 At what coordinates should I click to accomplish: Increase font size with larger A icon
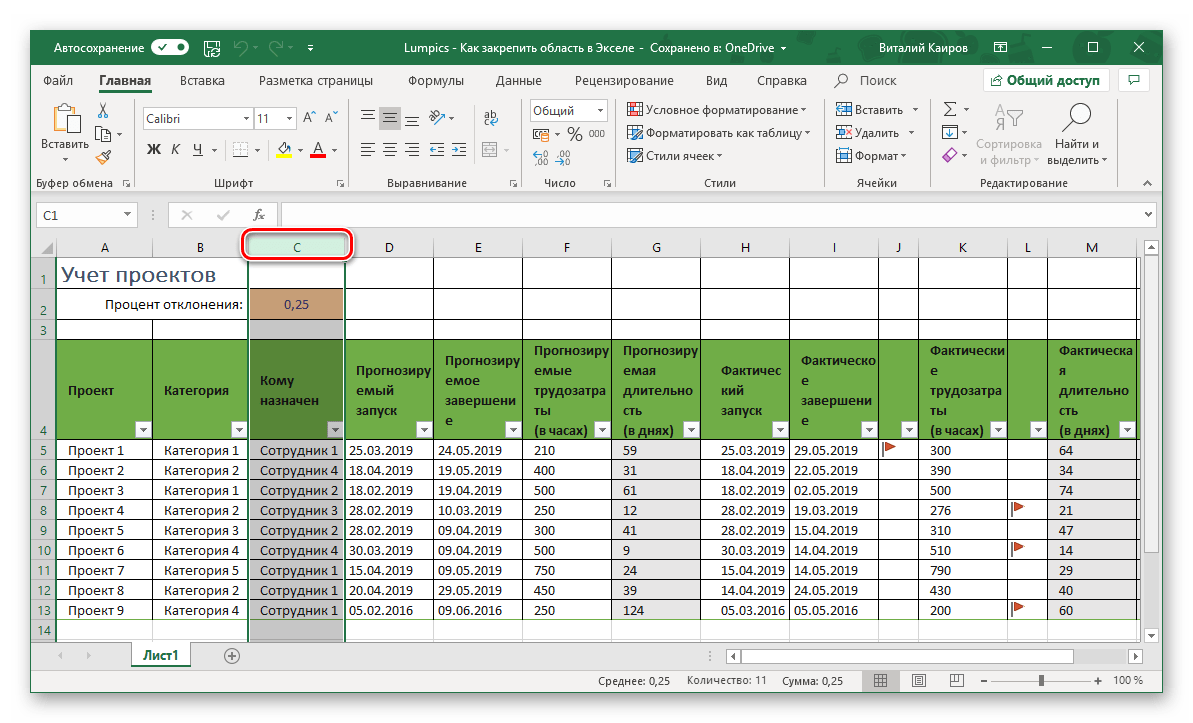click(x=309, y=118)
